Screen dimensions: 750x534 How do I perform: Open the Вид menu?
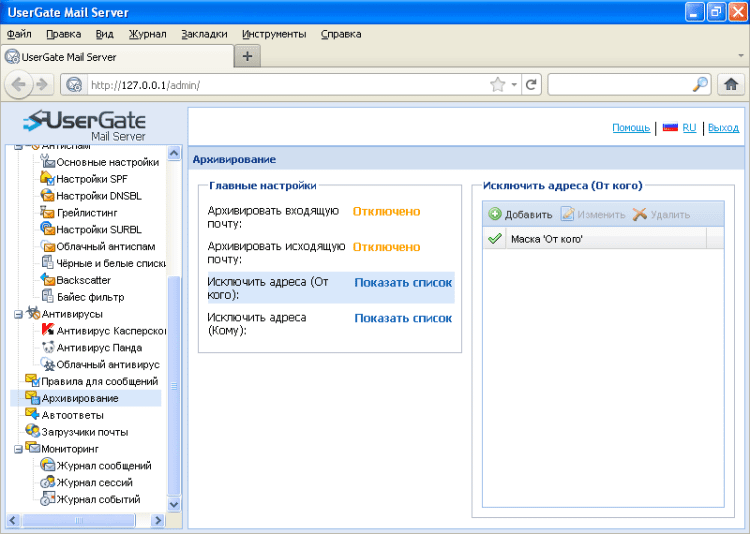point(104,34)
